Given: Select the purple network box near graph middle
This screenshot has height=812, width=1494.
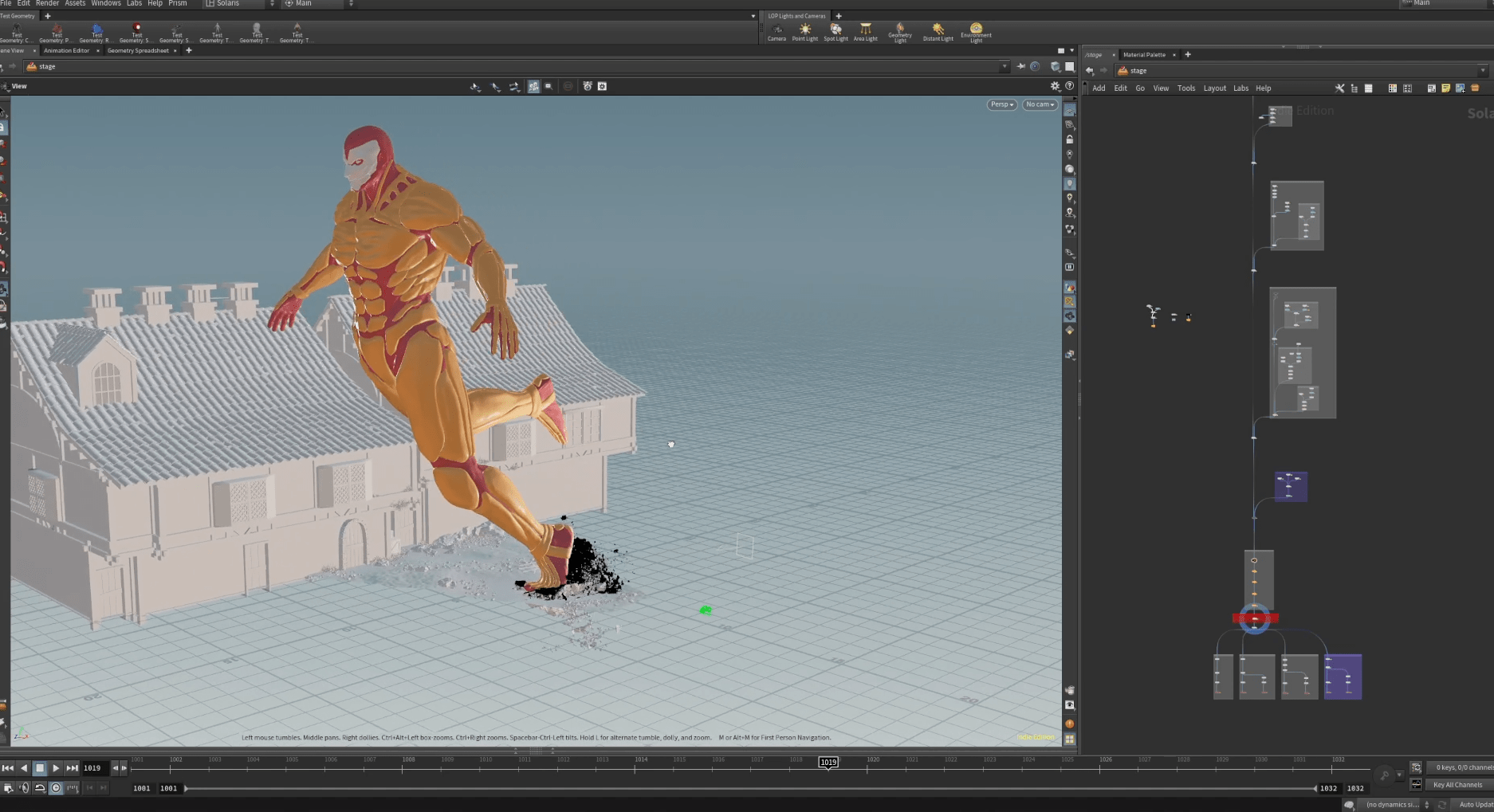Looking at the screenshot, I should coord(1291,487).
